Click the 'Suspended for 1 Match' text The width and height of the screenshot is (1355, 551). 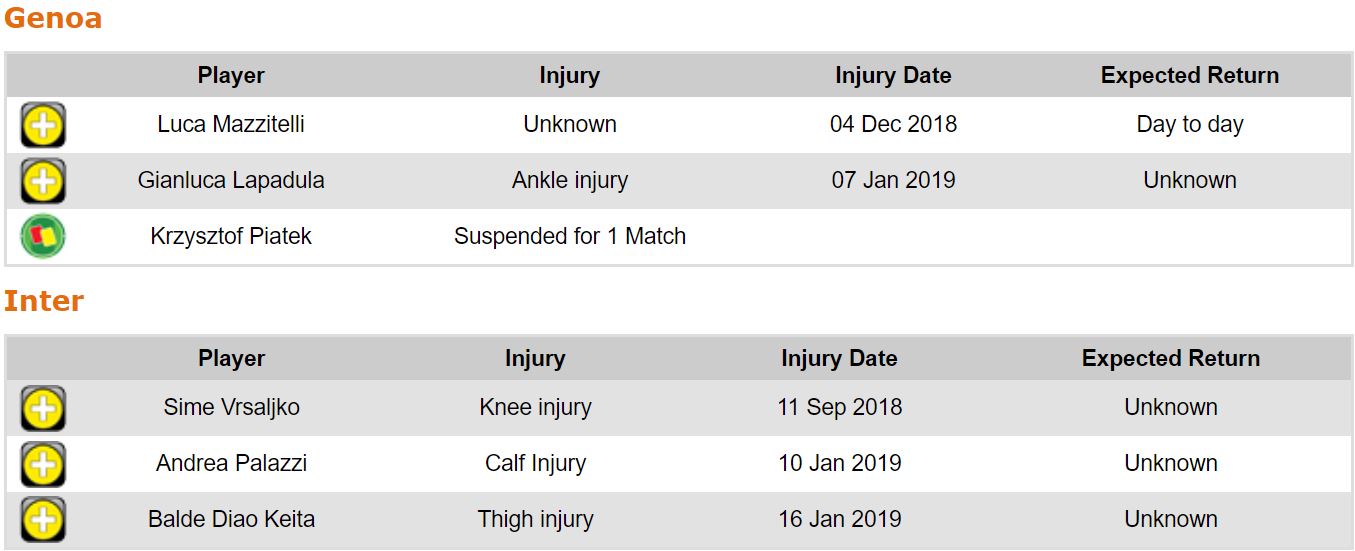(x=569, y=237)
